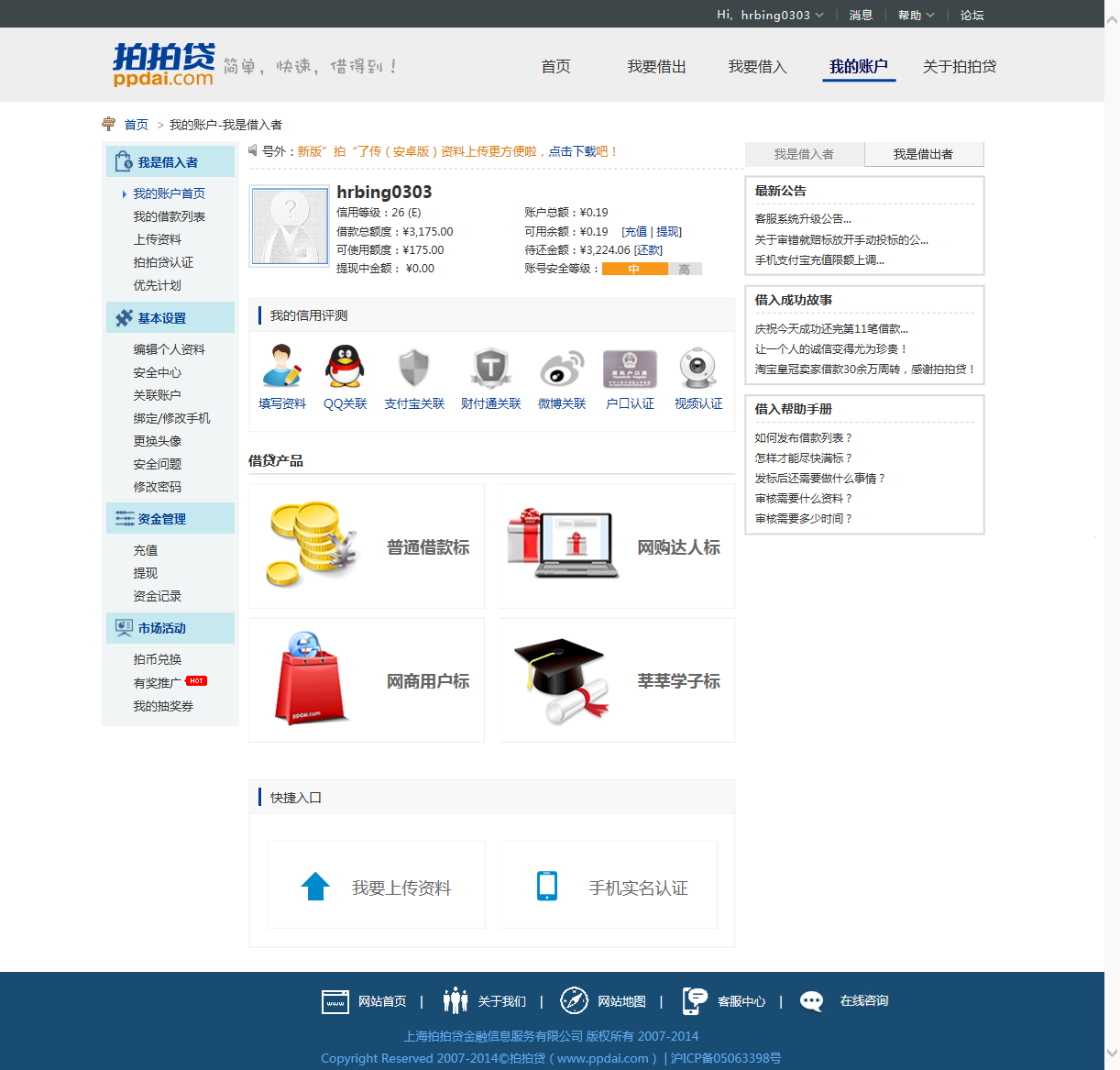This screenshot has height=1070, width=1120.
Task: Click the 填写资料 person icon
Action: coord(281,366)
